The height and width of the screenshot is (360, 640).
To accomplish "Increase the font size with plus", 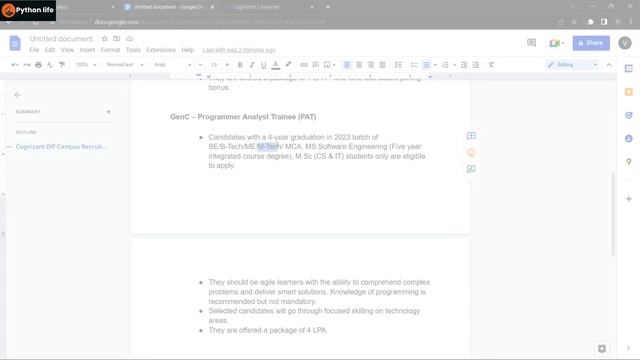I will 227,65.
